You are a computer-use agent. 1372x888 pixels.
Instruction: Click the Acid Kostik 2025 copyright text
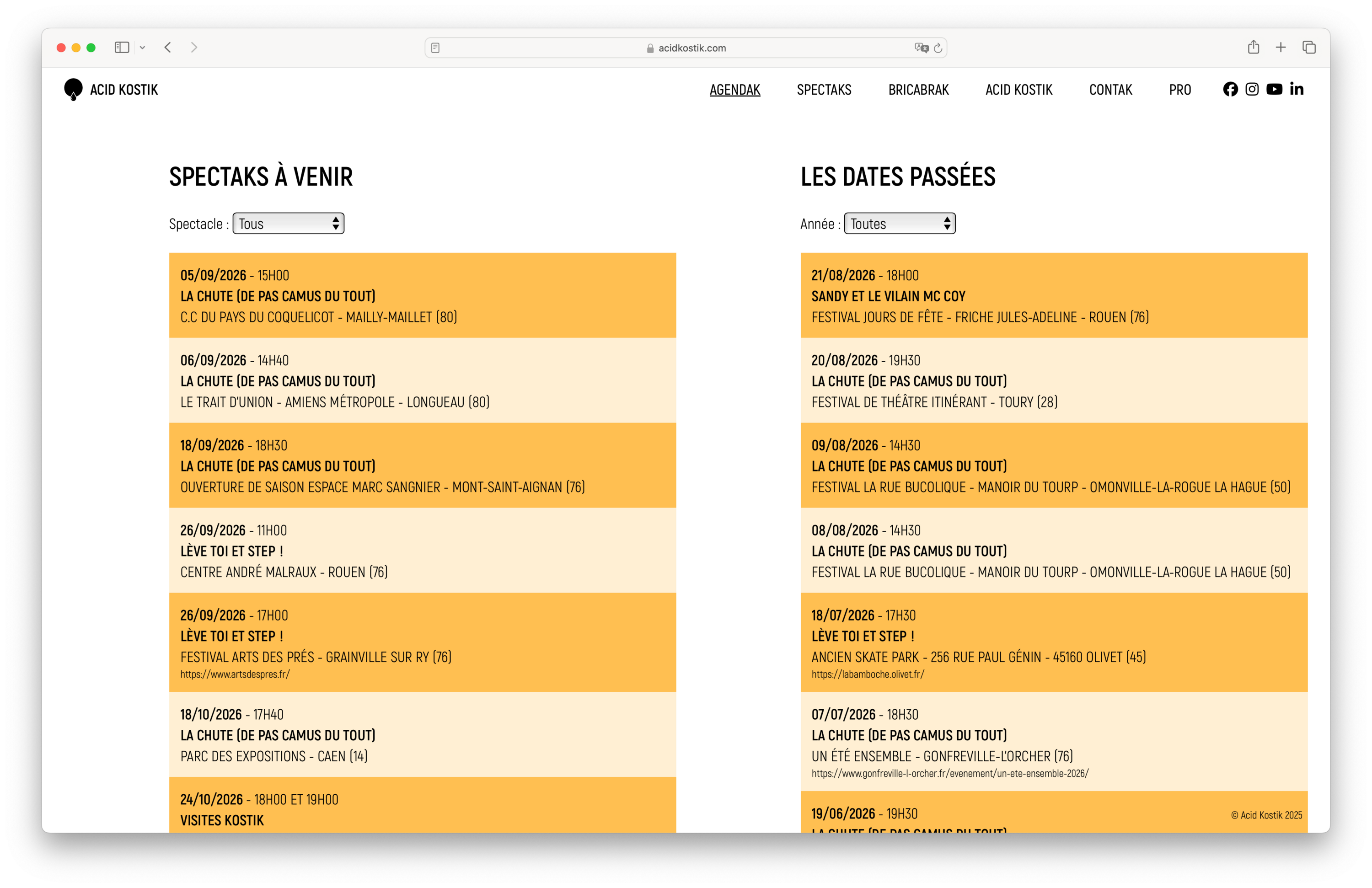click(x=1266, y=815)
